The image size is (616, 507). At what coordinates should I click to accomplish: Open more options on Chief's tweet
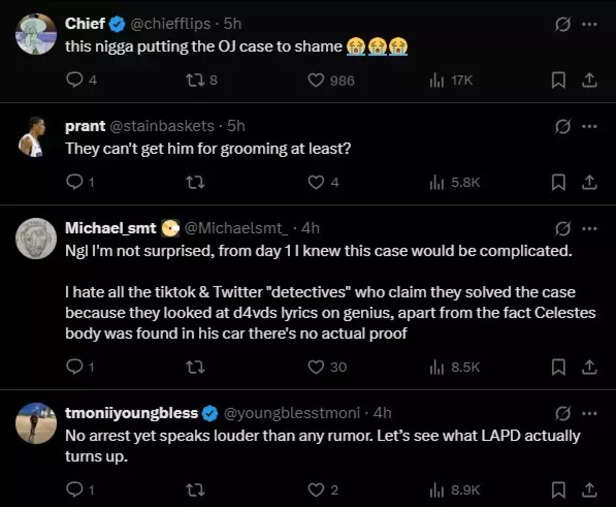[589, 22]
